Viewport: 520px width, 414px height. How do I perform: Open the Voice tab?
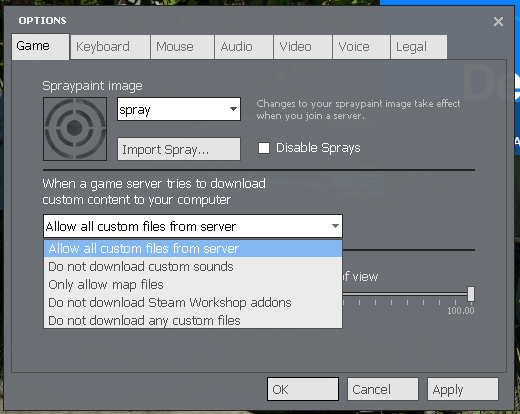point(361,47)
